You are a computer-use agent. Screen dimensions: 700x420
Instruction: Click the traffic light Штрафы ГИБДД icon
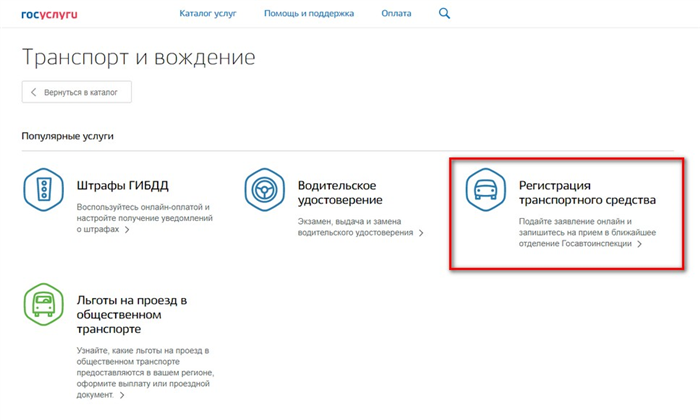click(x=43, y=190)
